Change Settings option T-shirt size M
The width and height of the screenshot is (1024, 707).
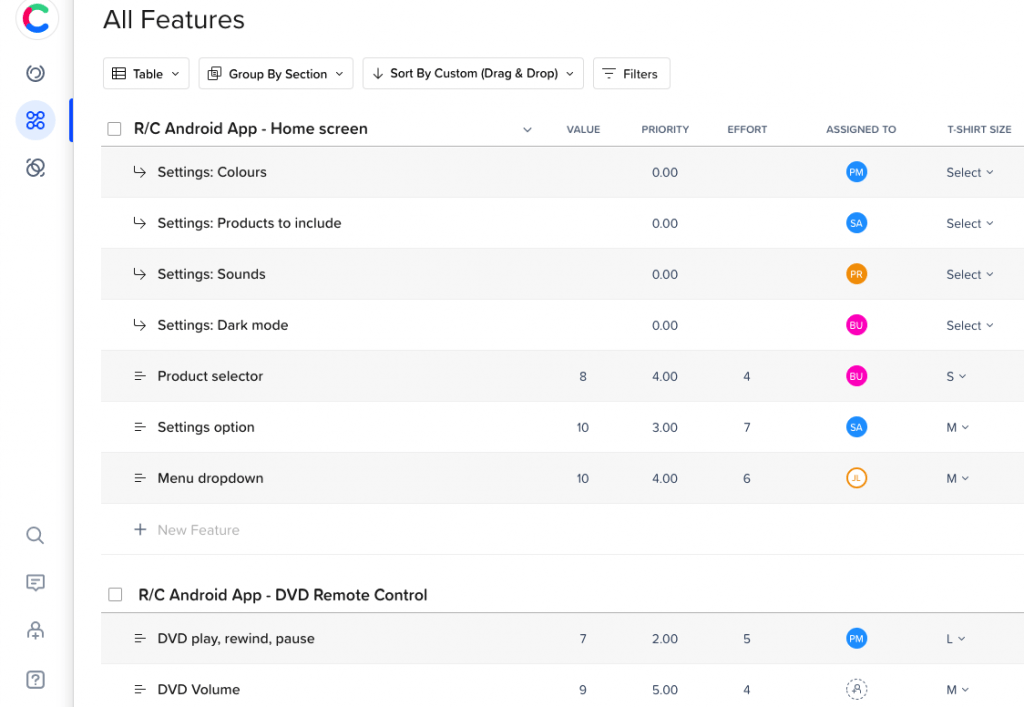tap(957, 427)
